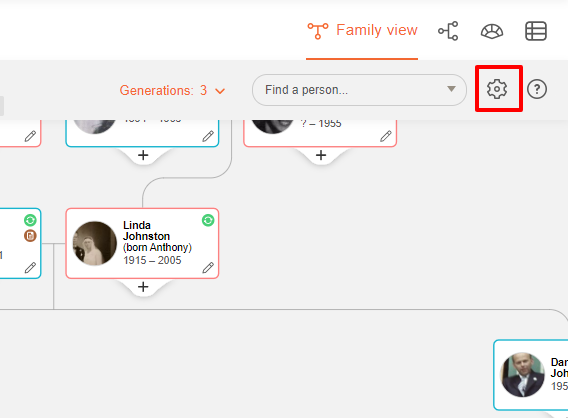Expand plus button below Linda Johnston
The width and height of the screenshot is (568, 418).
pyautogui.click(x=143, y=287)
